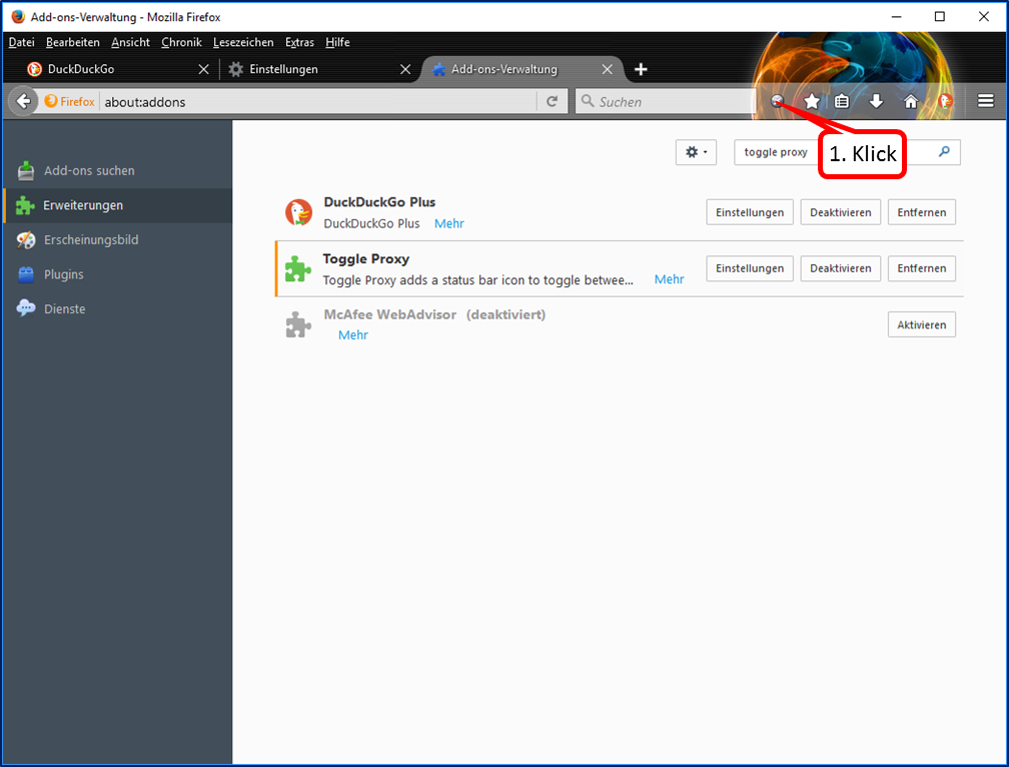Click the Suchen search field in toolbar
Image resolution: width=1009 pixels, height=767 pixels.
tap(665, 102)
